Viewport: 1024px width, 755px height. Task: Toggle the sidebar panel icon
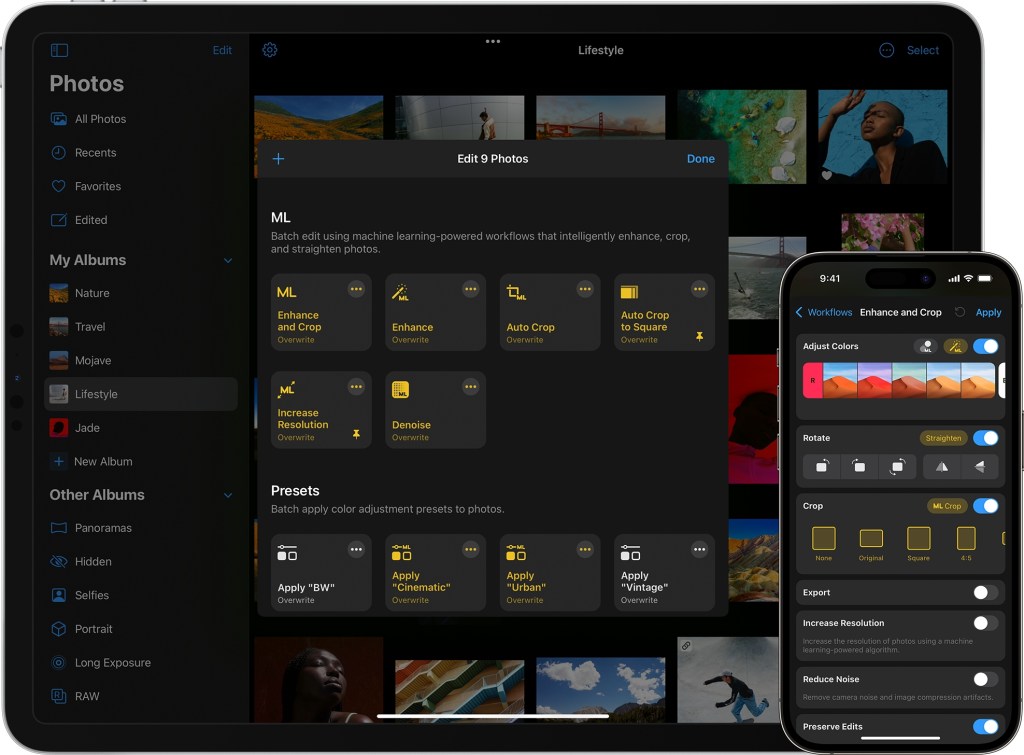(x=59, y=50)
